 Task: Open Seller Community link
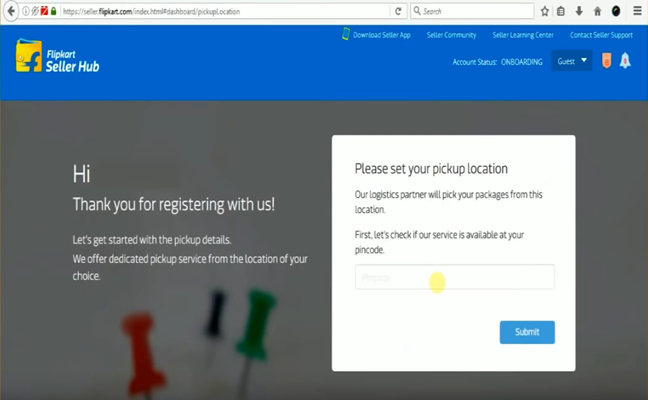click(x=451, y=35)
